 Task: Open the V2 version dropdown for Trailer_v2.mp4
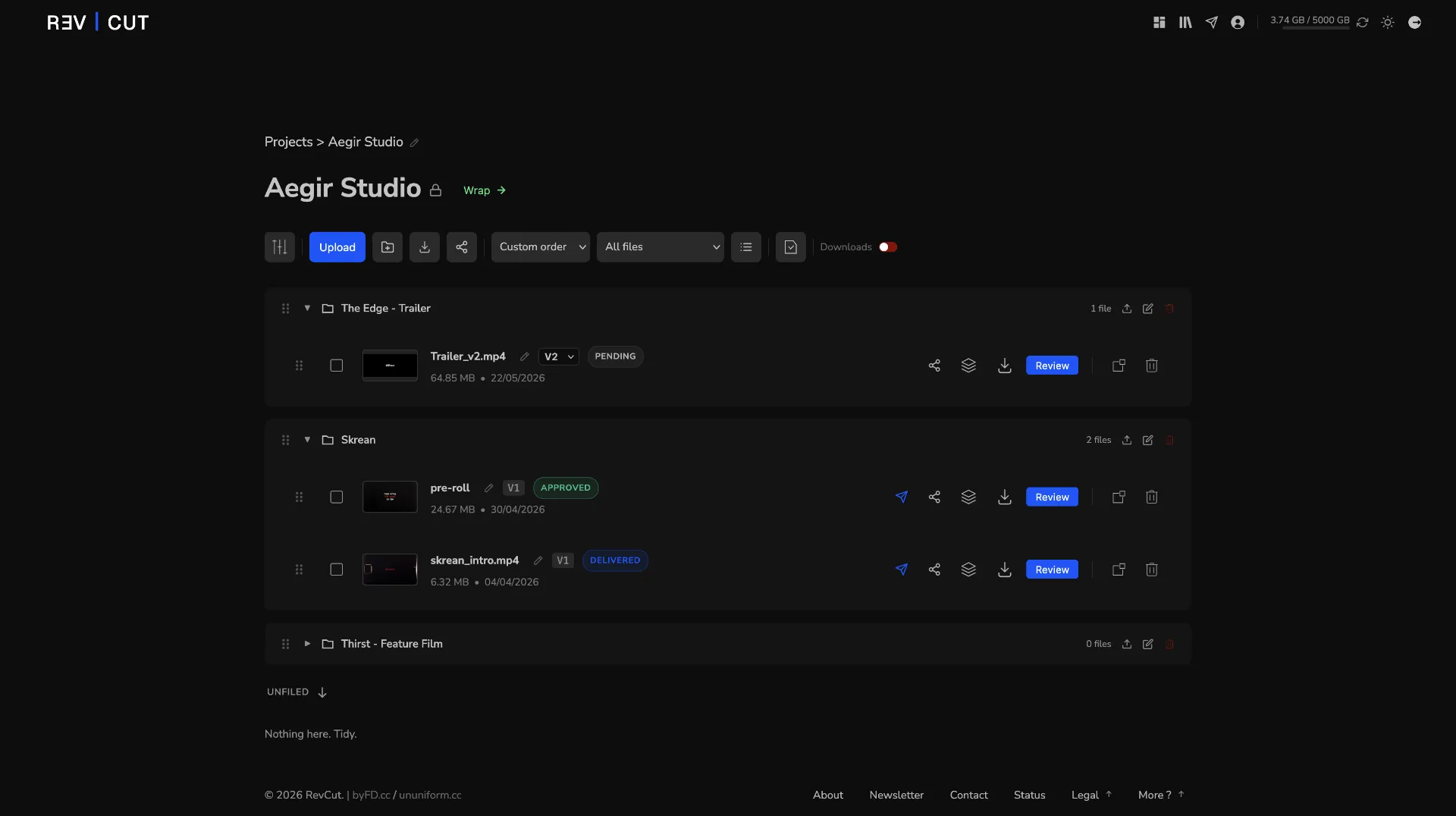[559, 357]
